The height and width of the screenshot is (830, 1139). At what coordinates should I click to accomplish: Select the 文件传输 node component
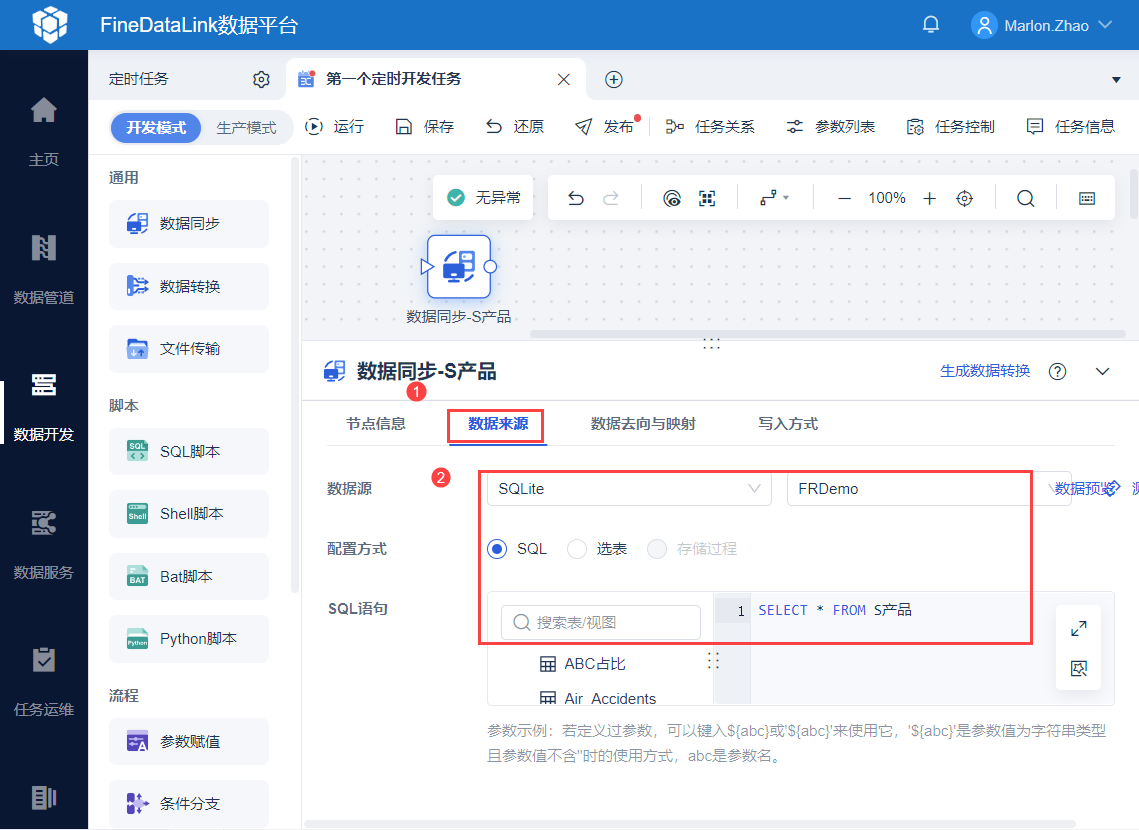(189, 349)
